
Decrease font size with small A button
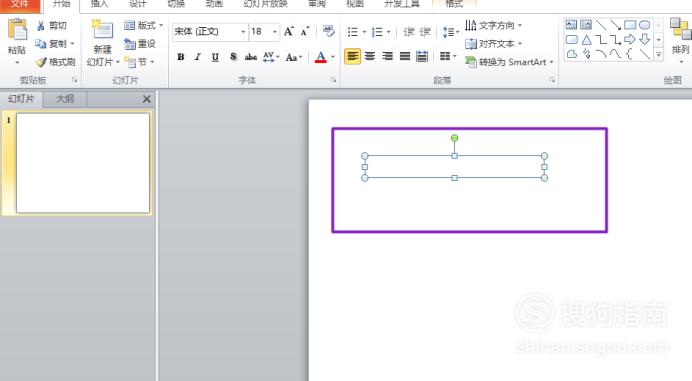[305, 31]
